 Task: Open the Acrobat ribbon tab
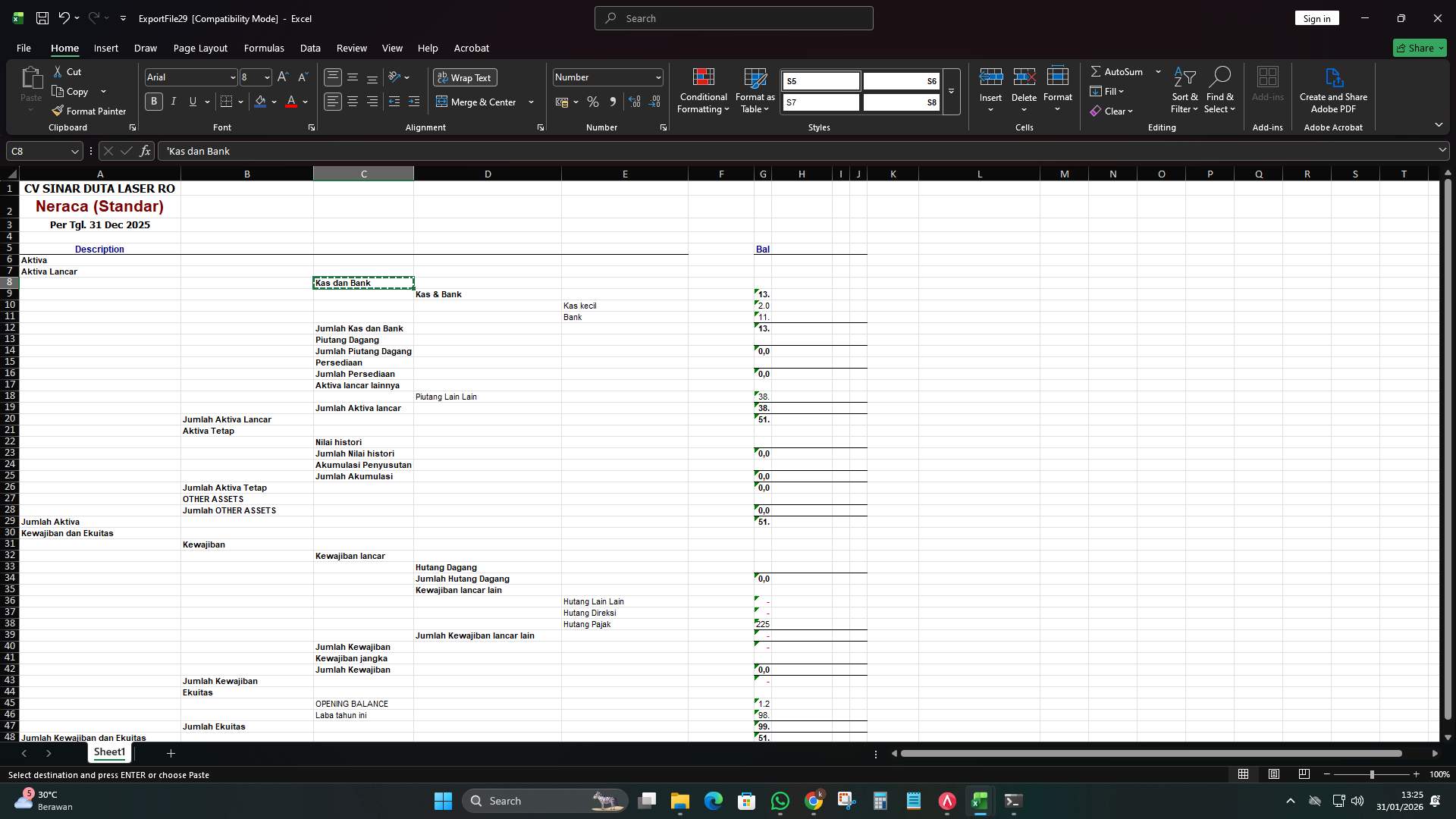[x=471, y=48]
